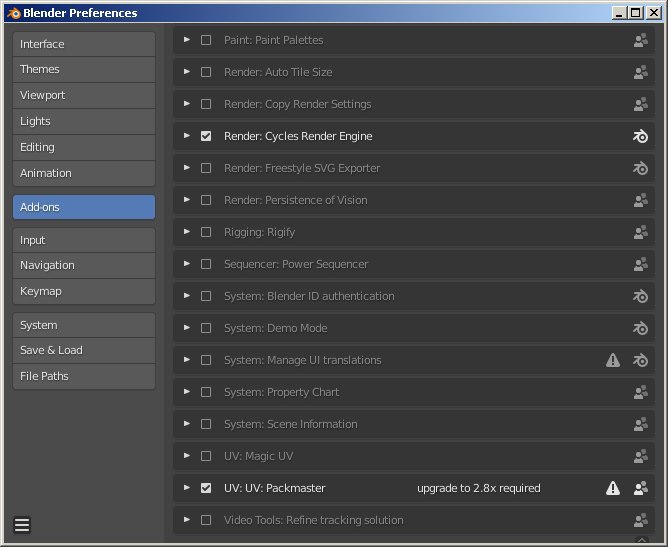Screen dimensions: 668x547
Task: Select the Keymap section
Action: tap(84, 291)
